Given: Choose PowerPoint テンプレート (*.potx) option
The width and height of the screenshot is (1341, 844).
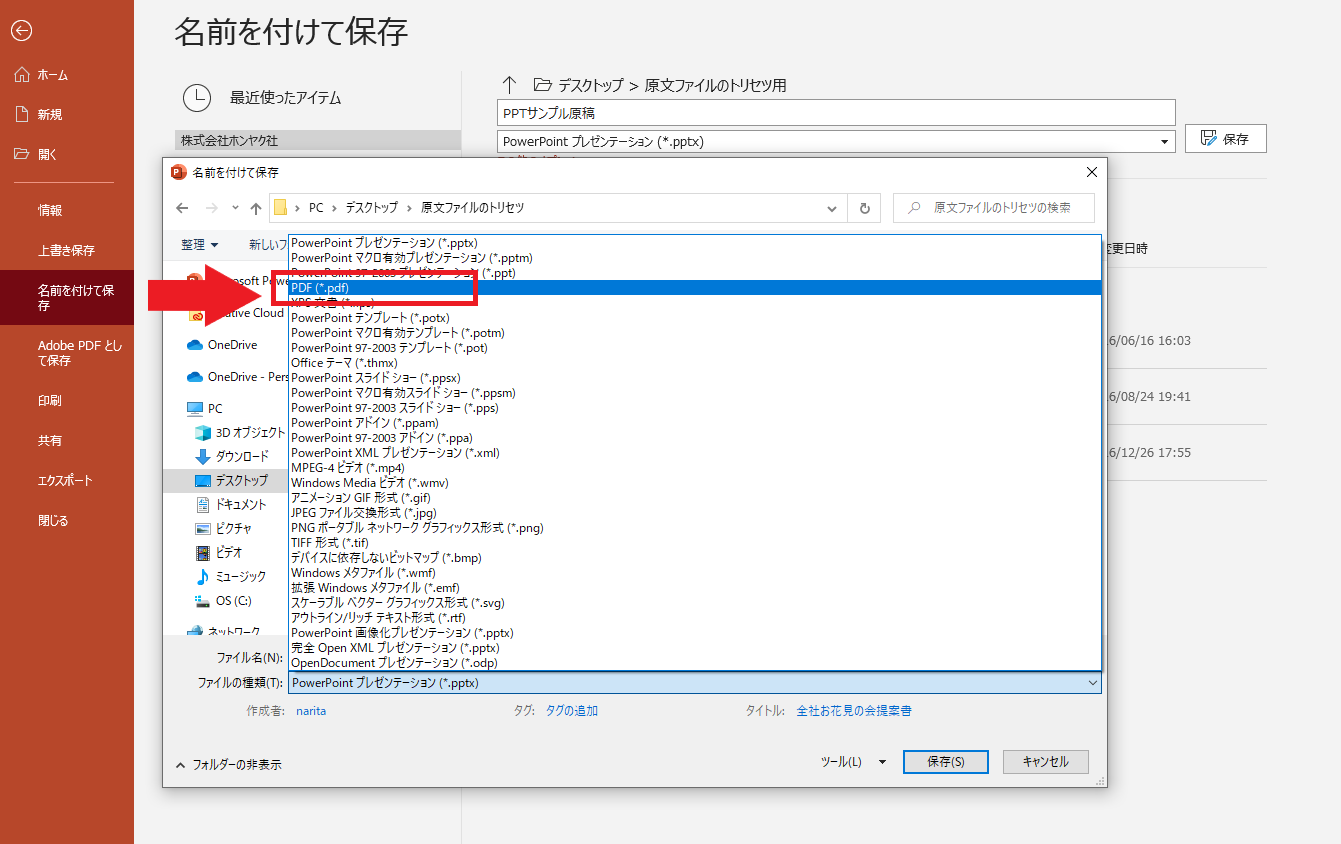Looking at the screenshot, I should 695,318.
